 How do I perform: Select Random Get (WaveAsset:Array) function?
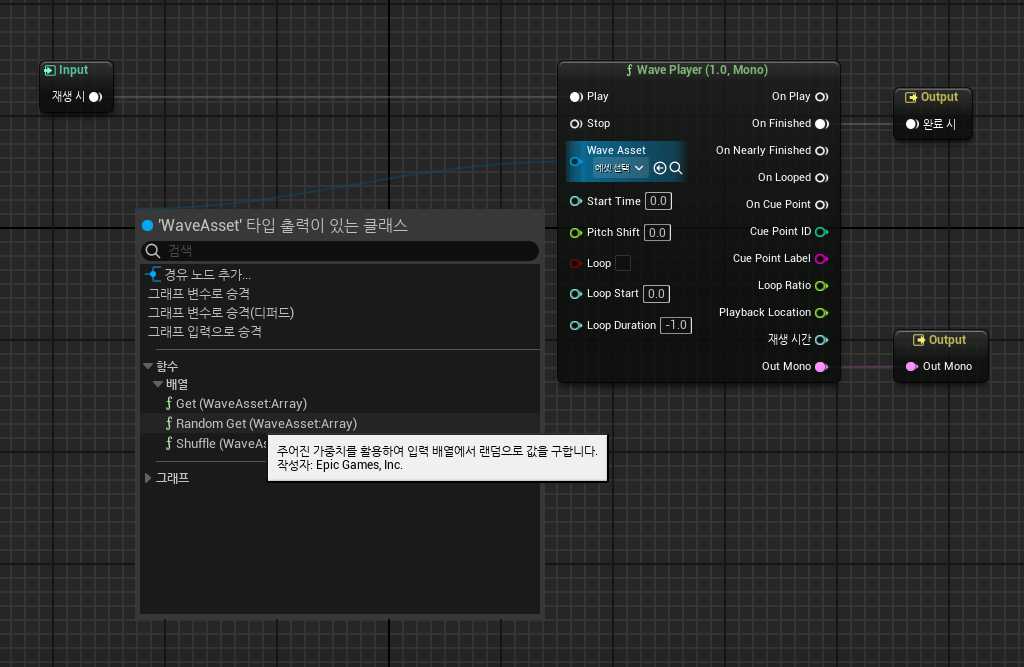click(340, 423)
